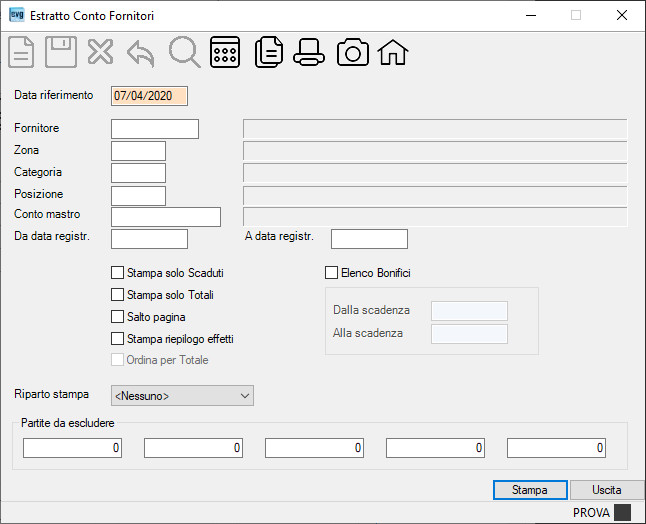
Task: Click the Stampa button
Action: [x=530, y=490]
